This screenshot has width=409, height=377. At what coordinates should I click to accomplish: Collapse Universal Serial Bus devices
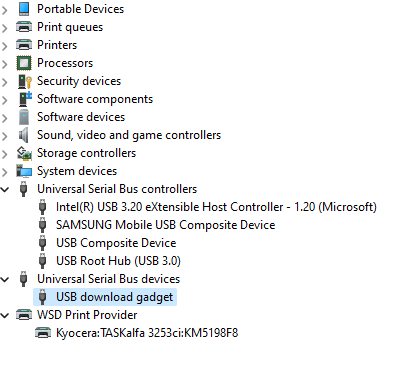click(x=5, y=279)
